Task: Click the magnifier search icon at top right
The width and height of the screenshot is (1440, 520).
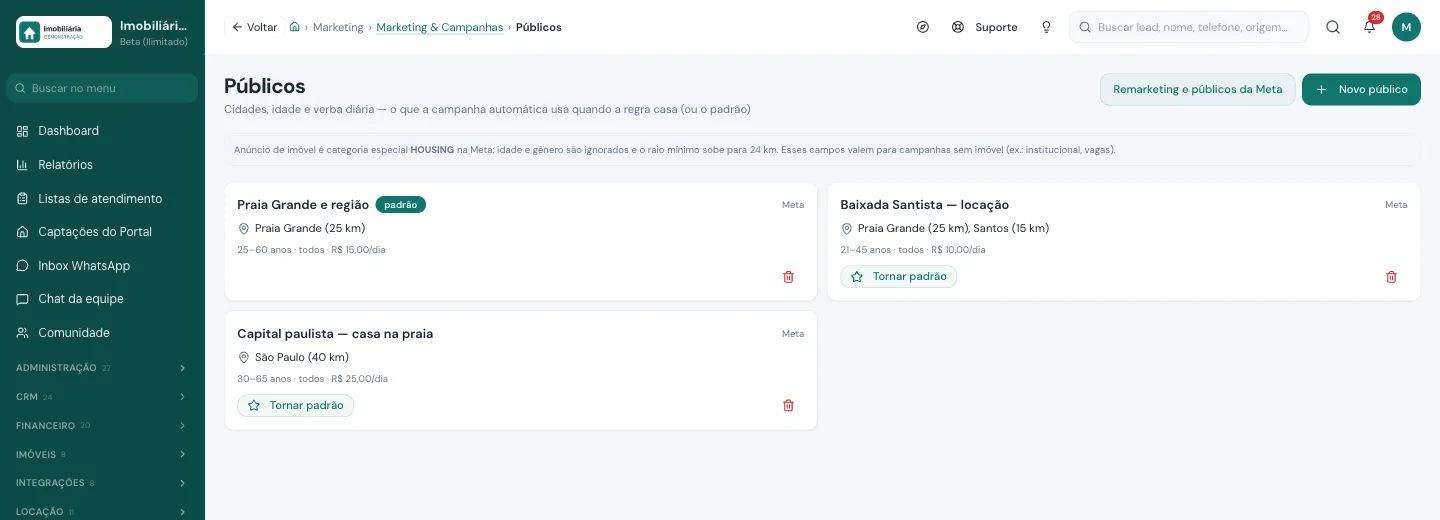Action: (1333, 27)
